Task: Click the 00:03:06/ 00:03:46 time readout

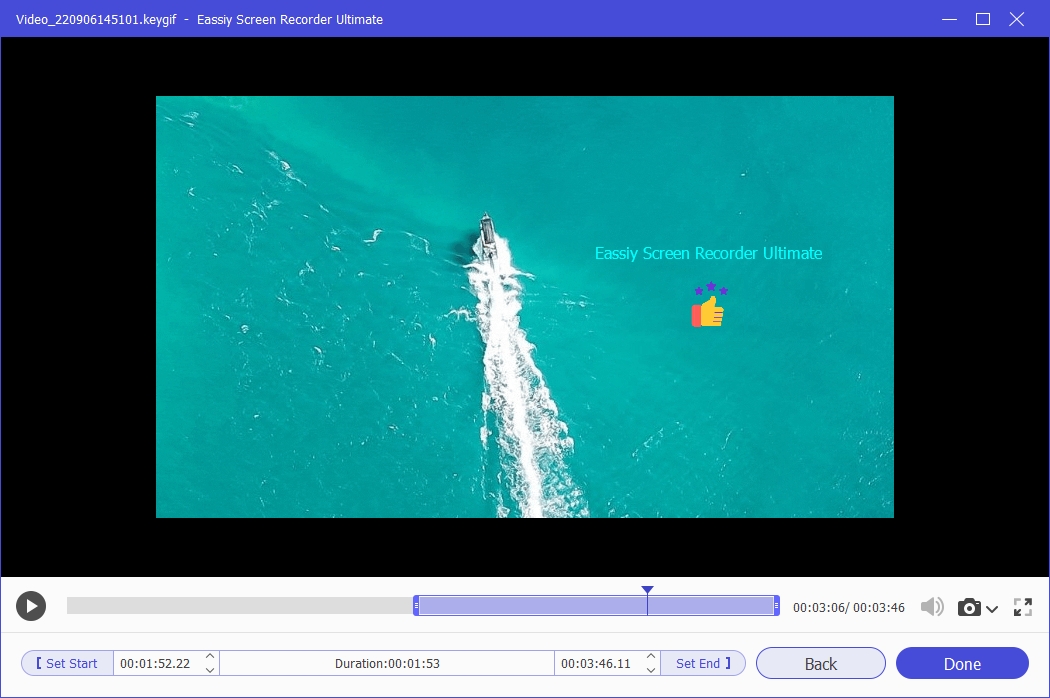Action: pos(848,608)
